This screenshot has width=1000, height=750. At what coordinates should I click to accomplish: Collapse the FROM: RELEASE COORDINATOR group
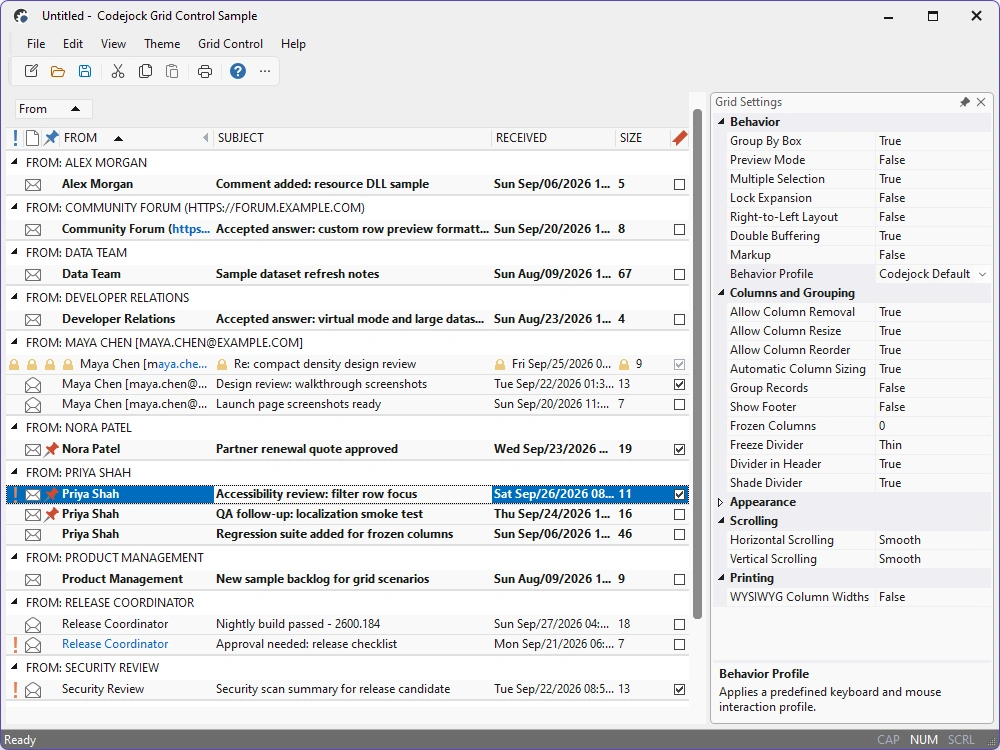(15, 602)
